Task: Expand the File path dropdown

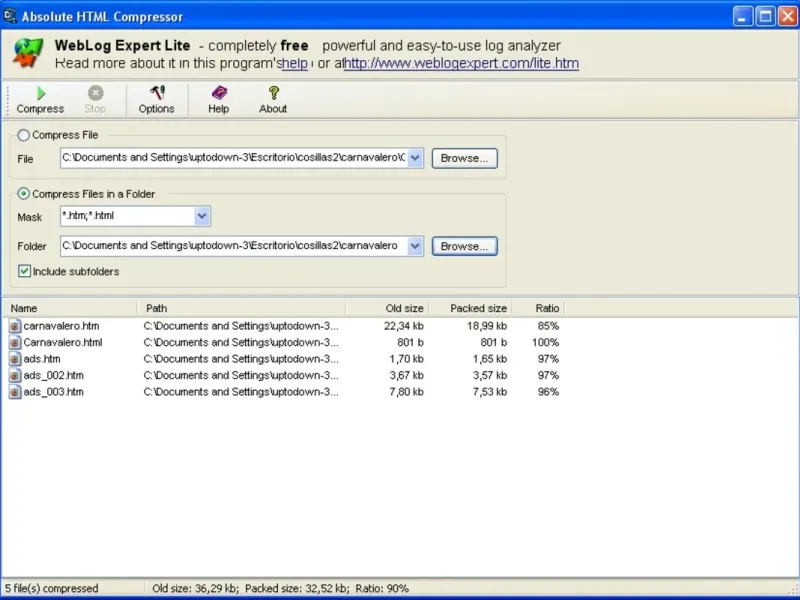Action: [415, 158]
